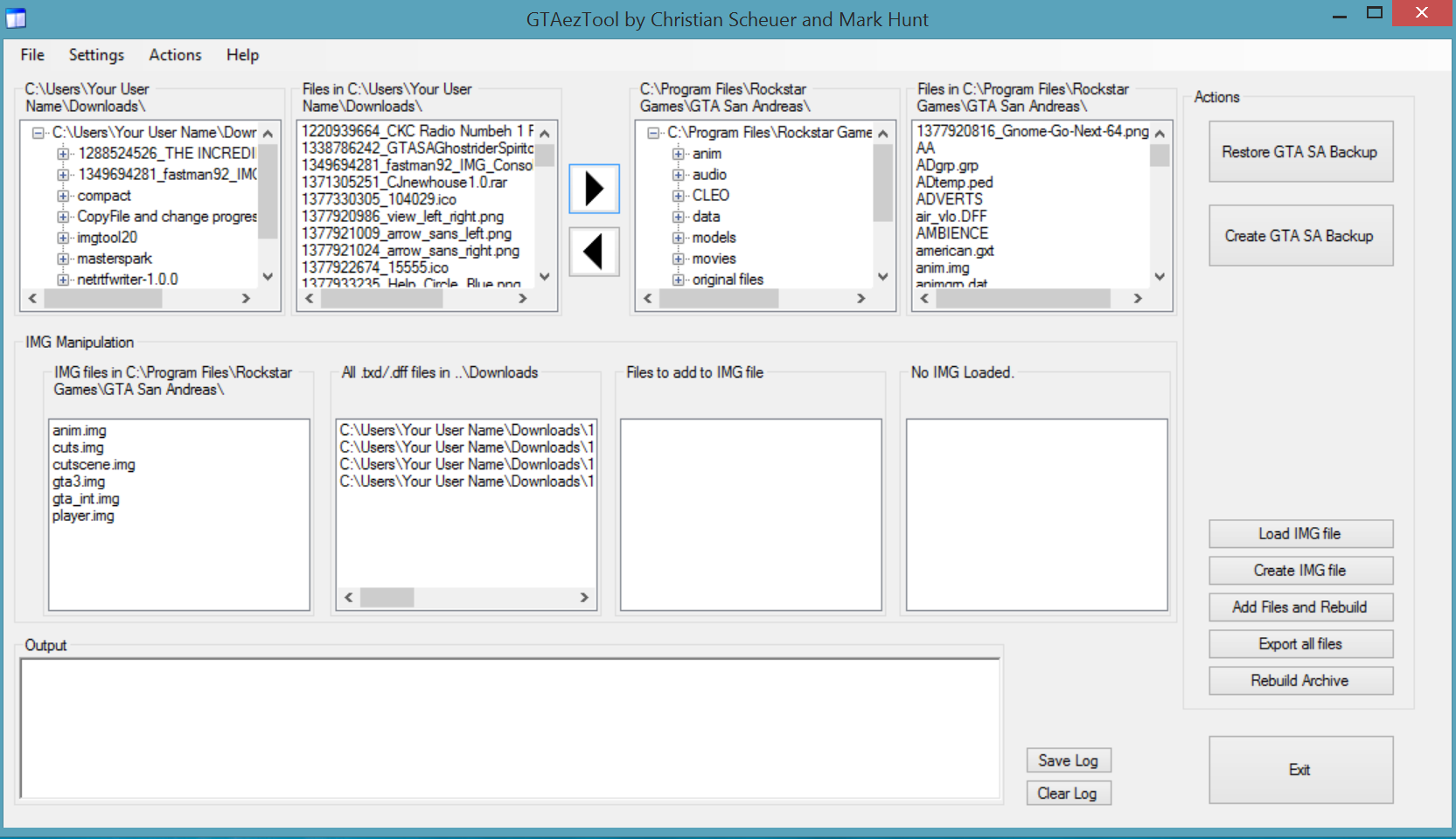
Task: Select 1377921024_arrow_sans_right.png file
Action: 410,251
